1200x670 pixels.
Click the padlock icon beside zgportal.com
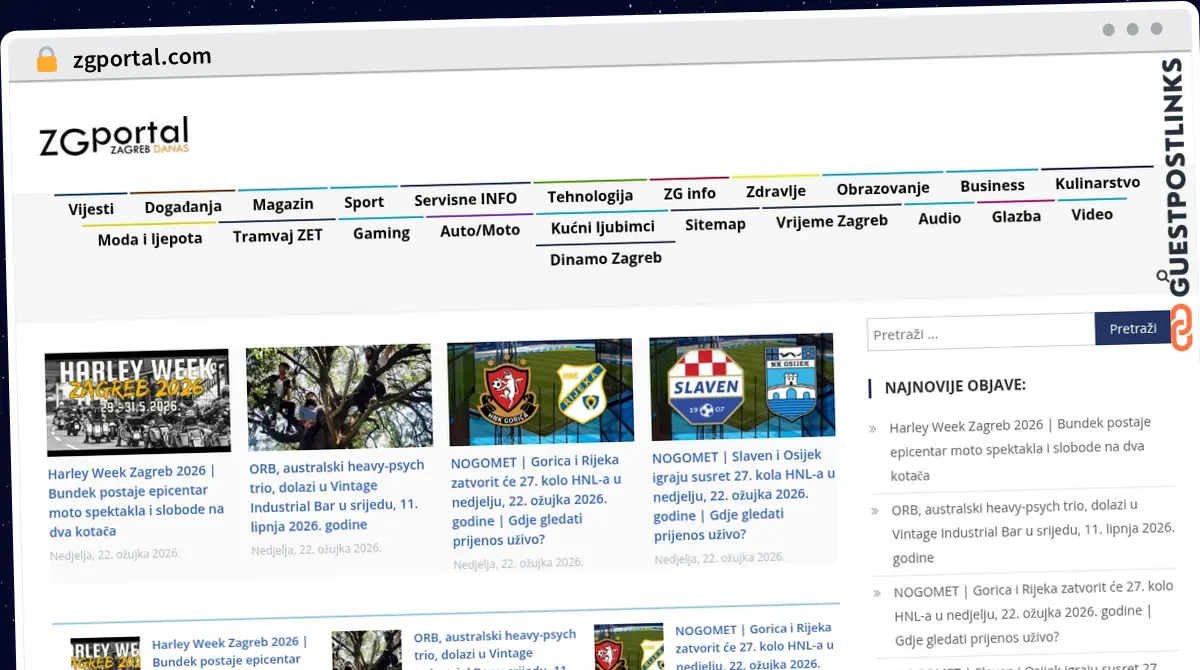46,59
